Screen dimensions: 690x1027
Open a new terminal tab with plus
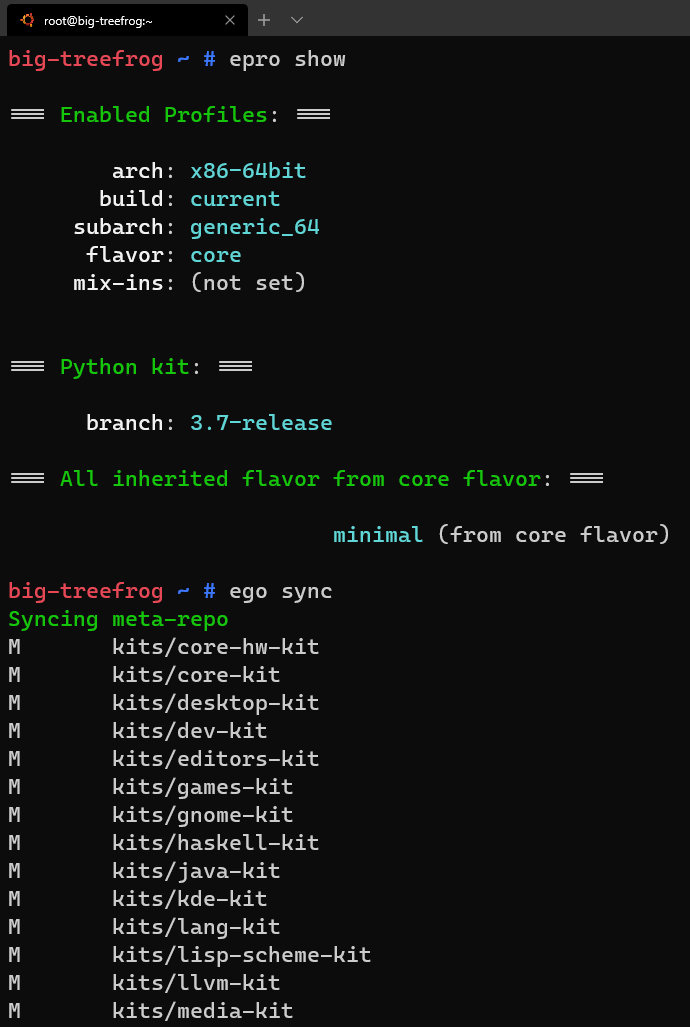(x=265, y=19)
